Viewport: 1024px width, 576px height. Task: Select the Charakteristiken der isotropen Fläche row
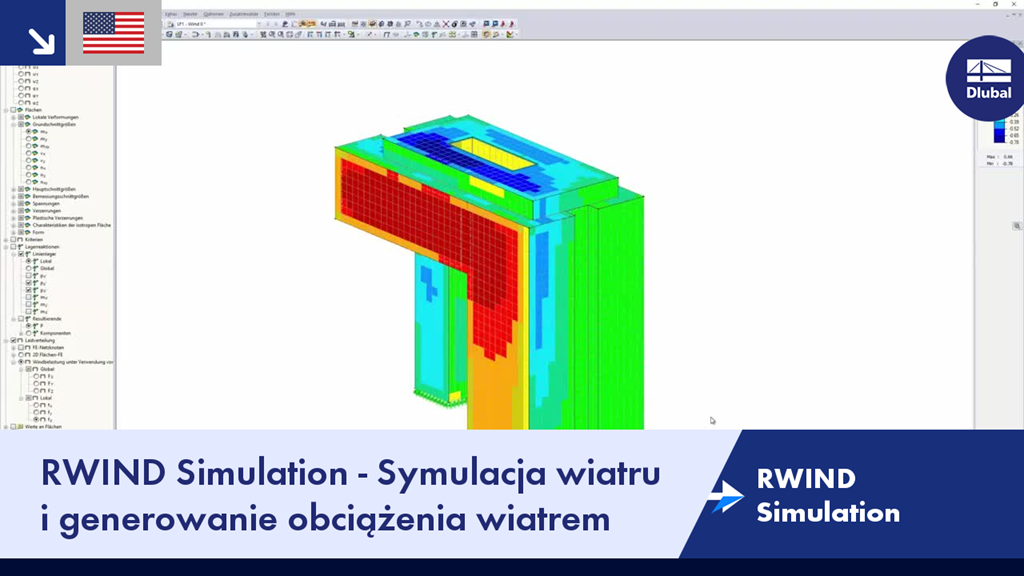click(x=72, y=225)
